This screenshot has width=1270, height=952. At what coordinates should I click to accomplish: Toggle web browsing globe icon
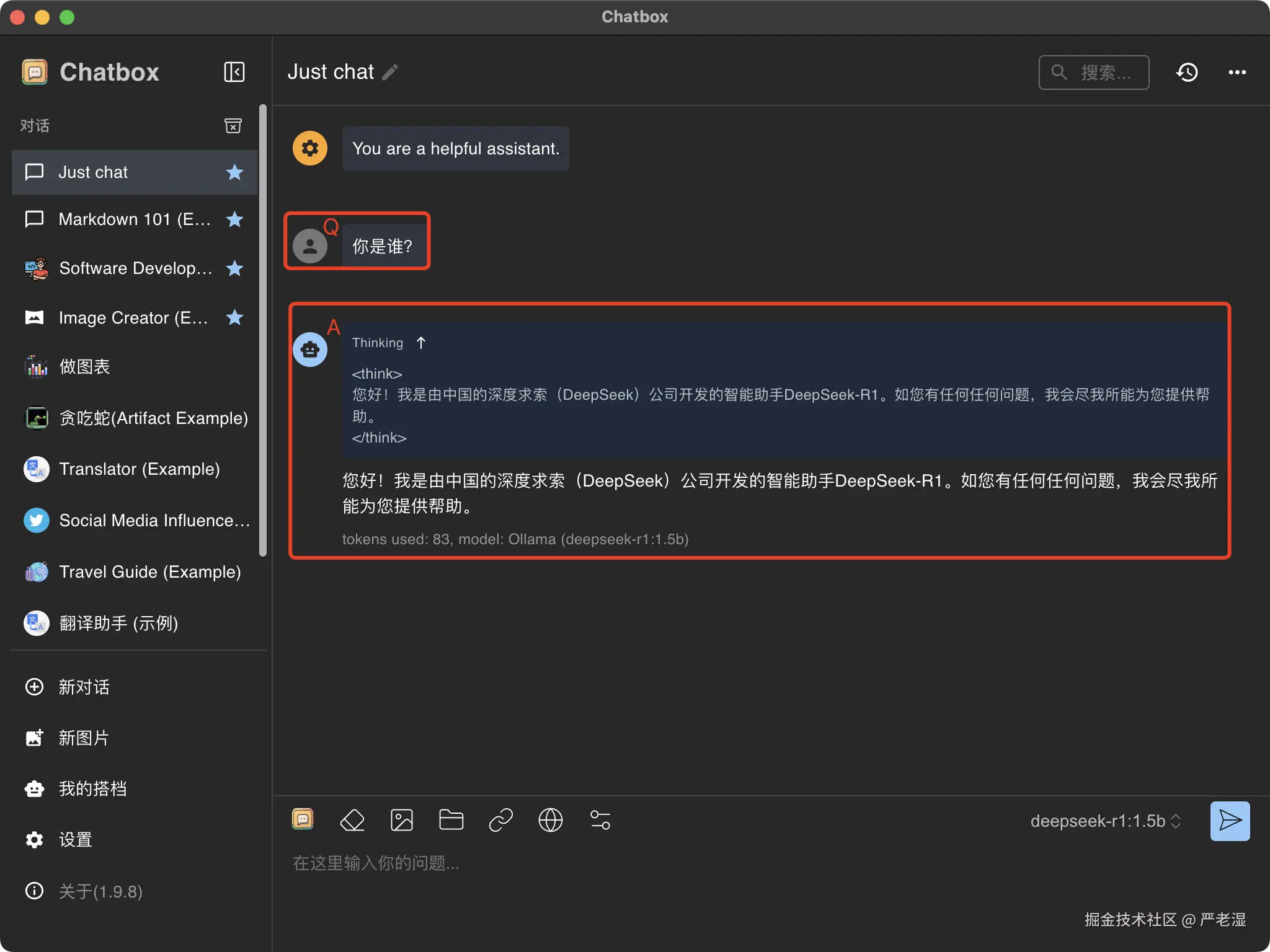550,820
